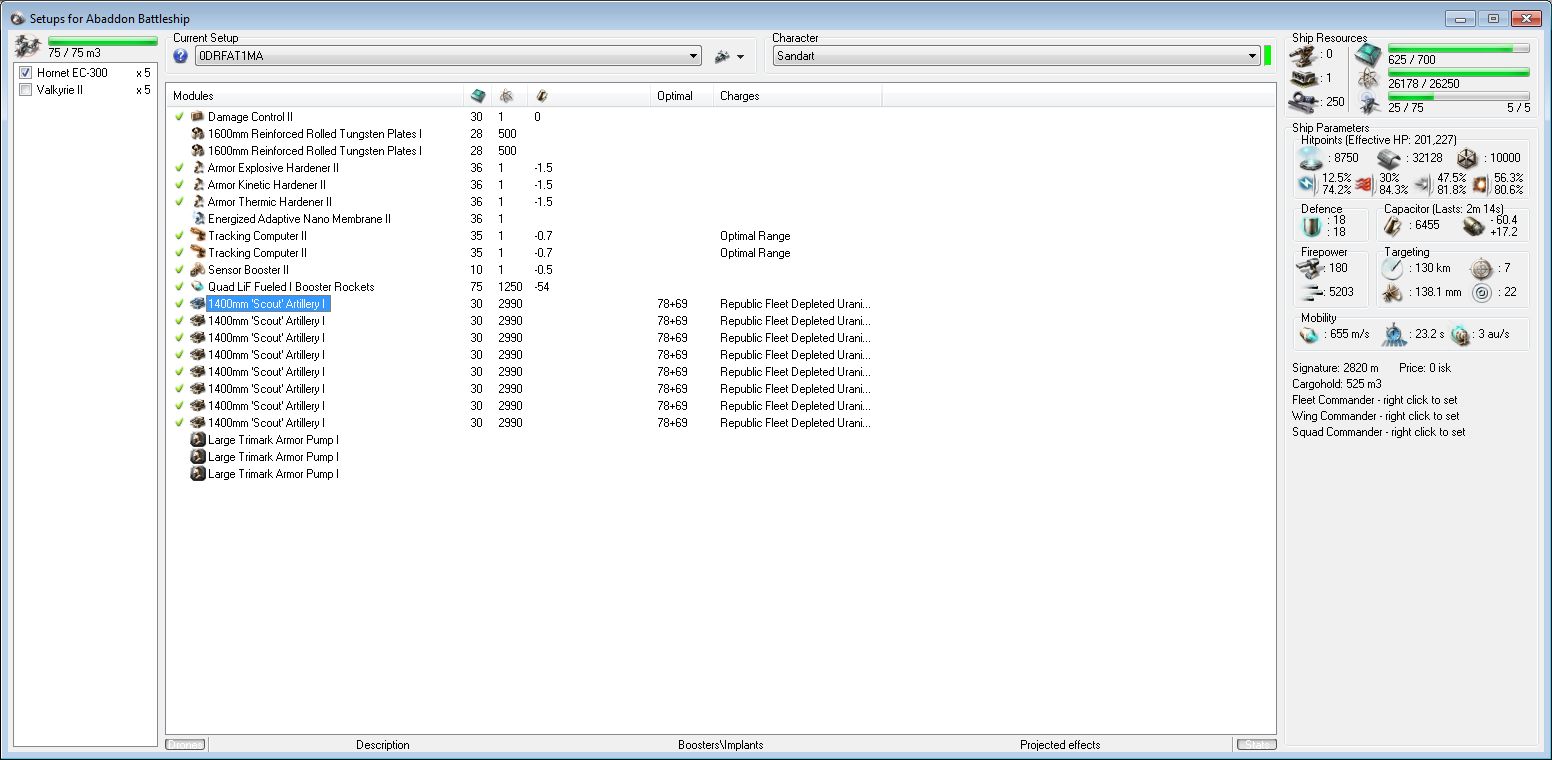Click the targeting range icon beside 130 km
Image resolution: width=1552 pixels, height=760 pixels.
click(x=1393, y=268)
